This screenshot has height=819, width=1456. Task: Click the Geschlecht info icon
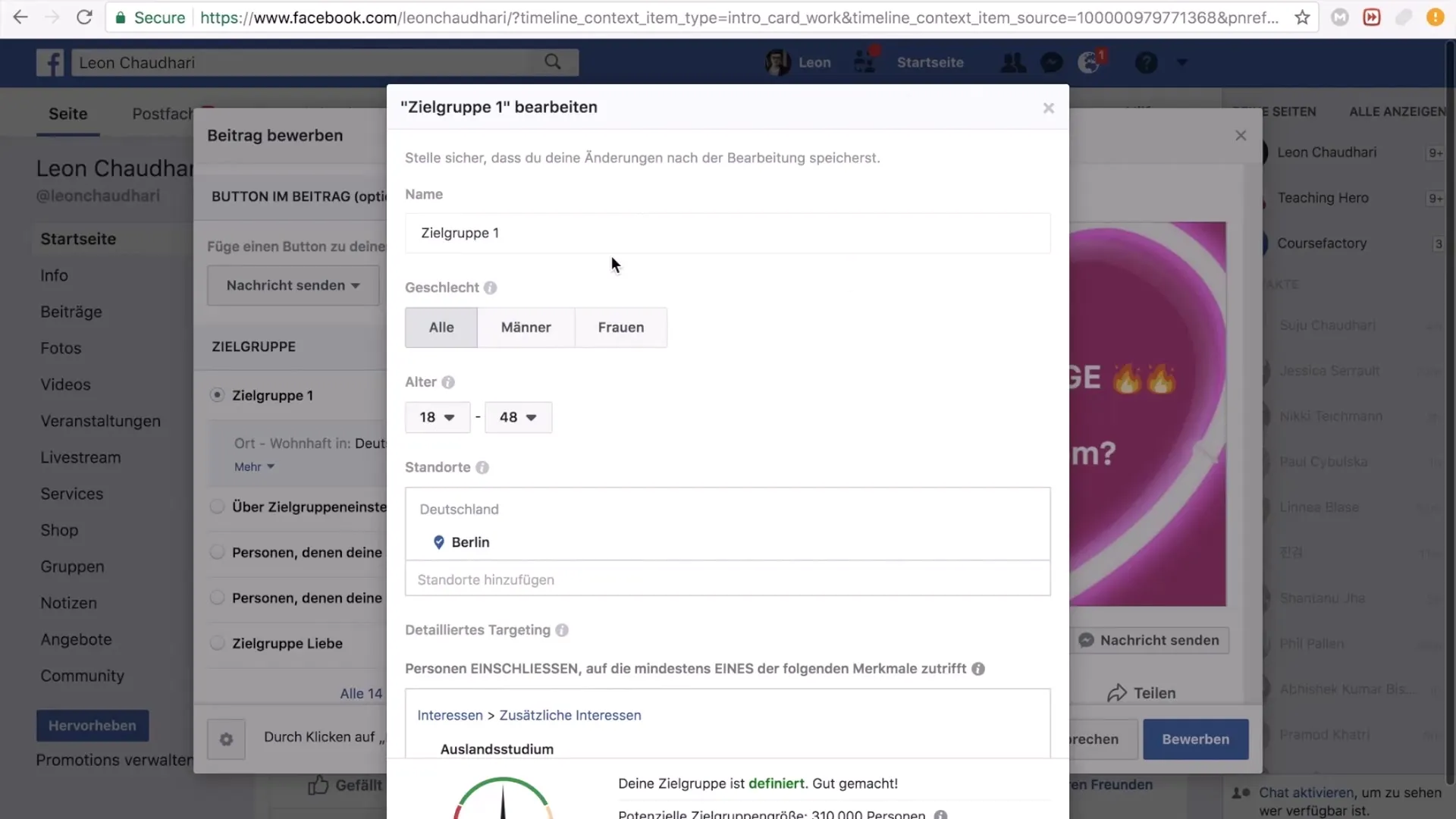(x=490, y=288)
